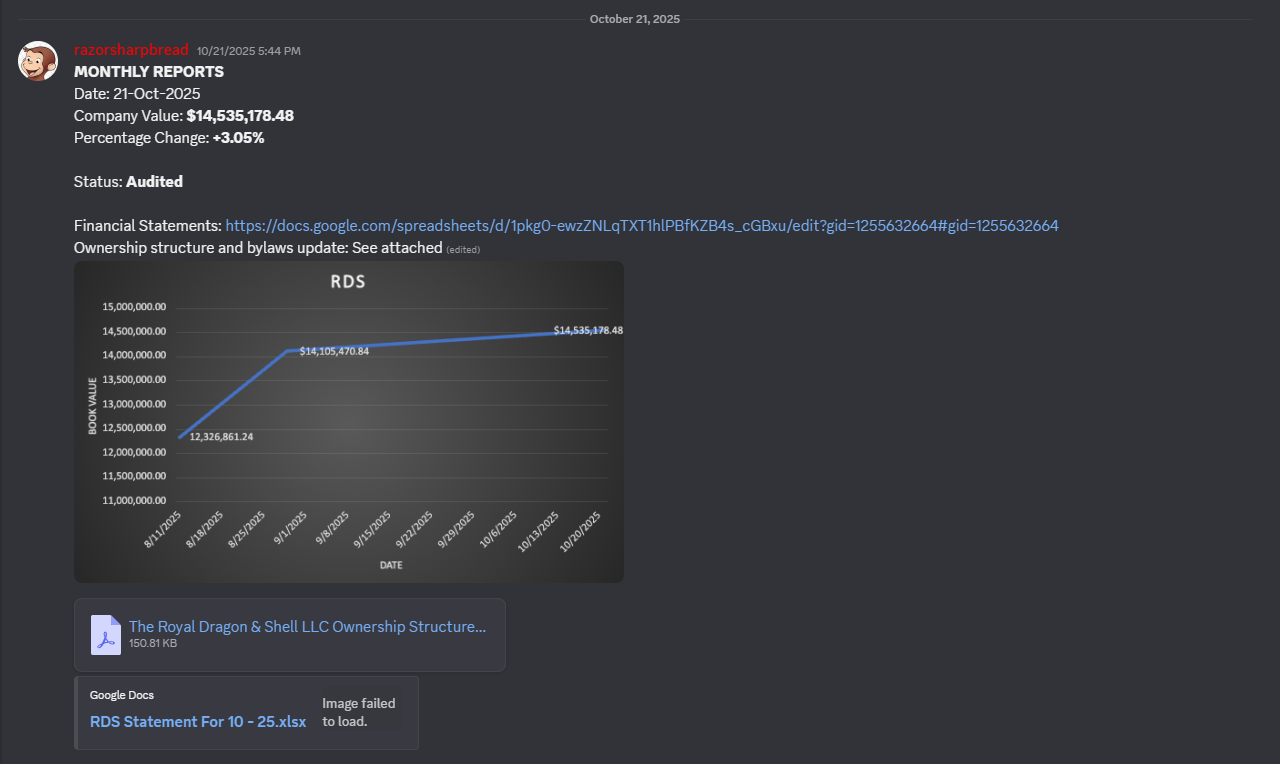Click the +3.05% percentage change value
The width and height of the screenshot is (1280, 764).
[238, 138]
